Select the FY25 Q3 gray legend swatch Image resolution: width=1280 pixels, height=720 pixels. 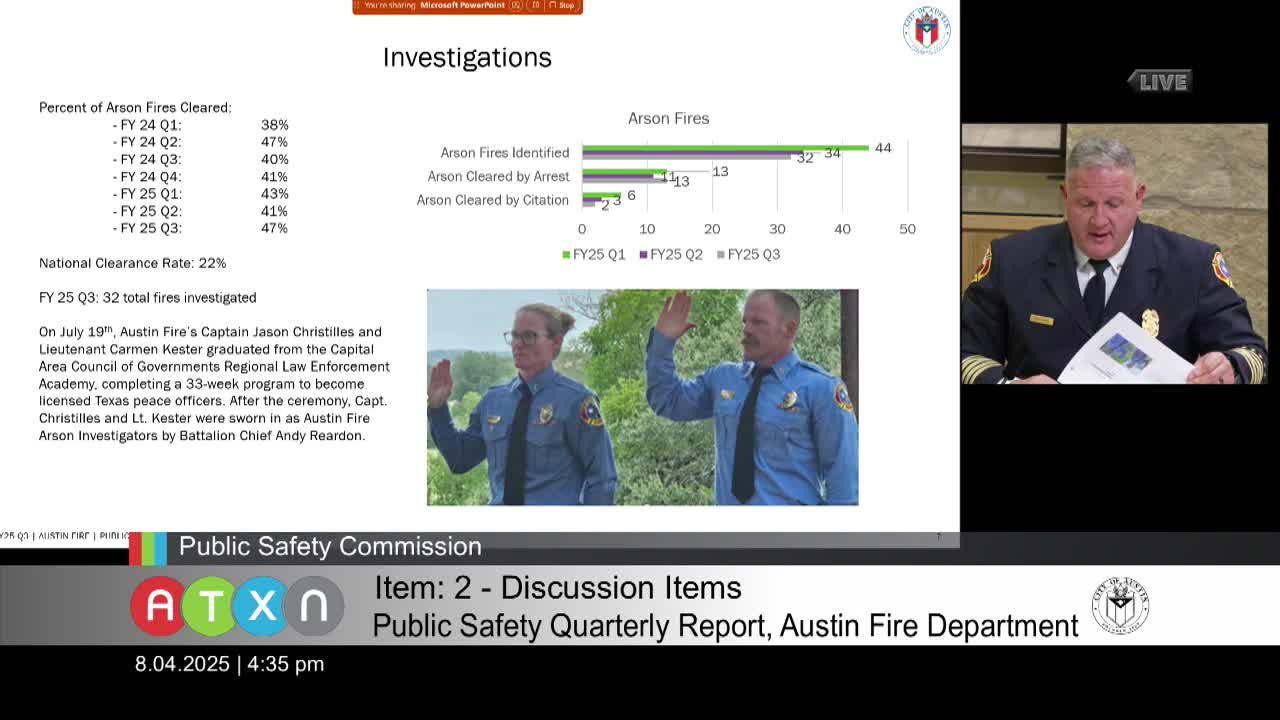point(721,255)
